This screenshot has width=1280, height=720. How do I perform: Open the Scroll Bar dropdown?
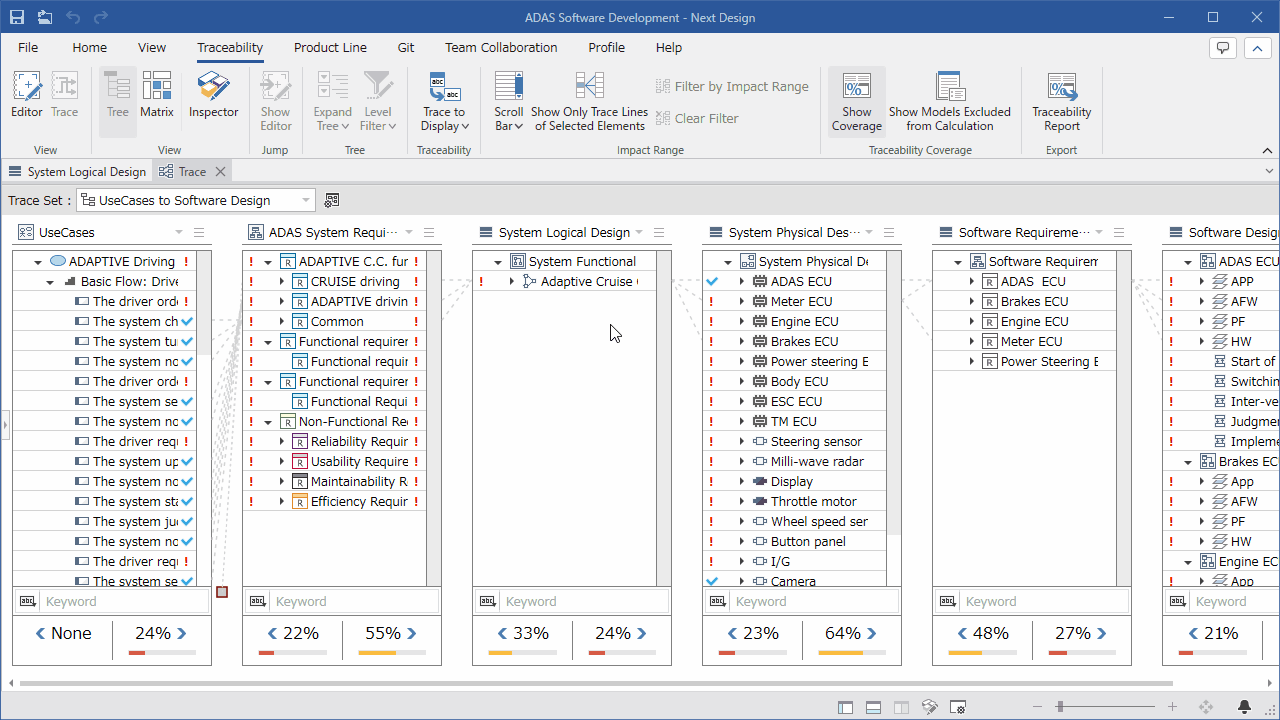[x=509, y=102]
